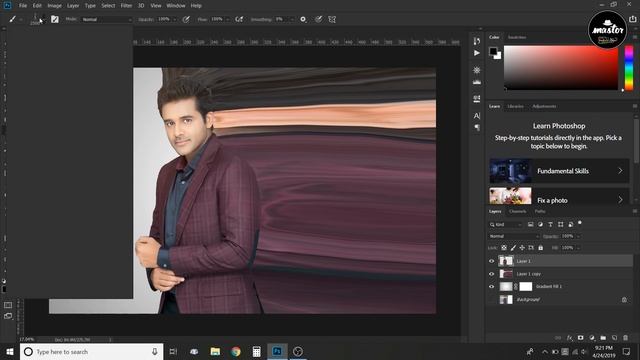The width and height of the screenshot is (640, 360).
Task: Open the layer Fill dropdown arrow
Action: [x=578, y=248]
